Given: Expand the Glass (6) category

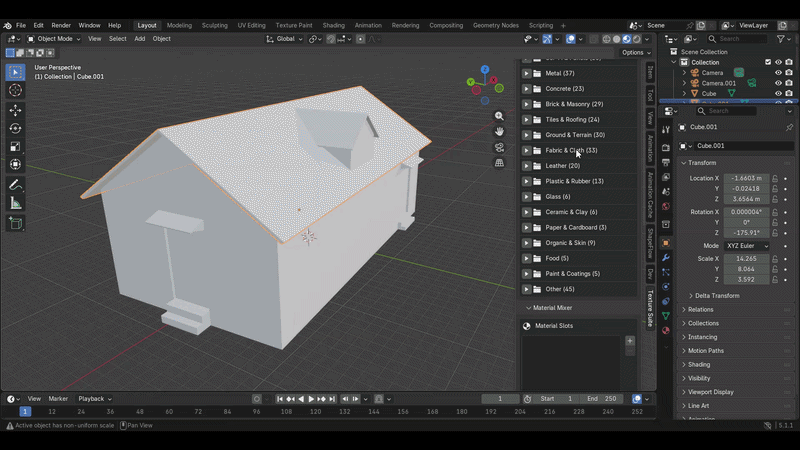Looking at the screenshot, I should [x=526, y=196].
